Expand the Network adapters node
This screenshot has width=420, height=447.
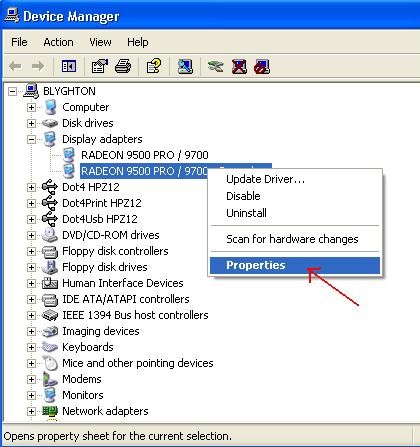click(x=31, y=411)
